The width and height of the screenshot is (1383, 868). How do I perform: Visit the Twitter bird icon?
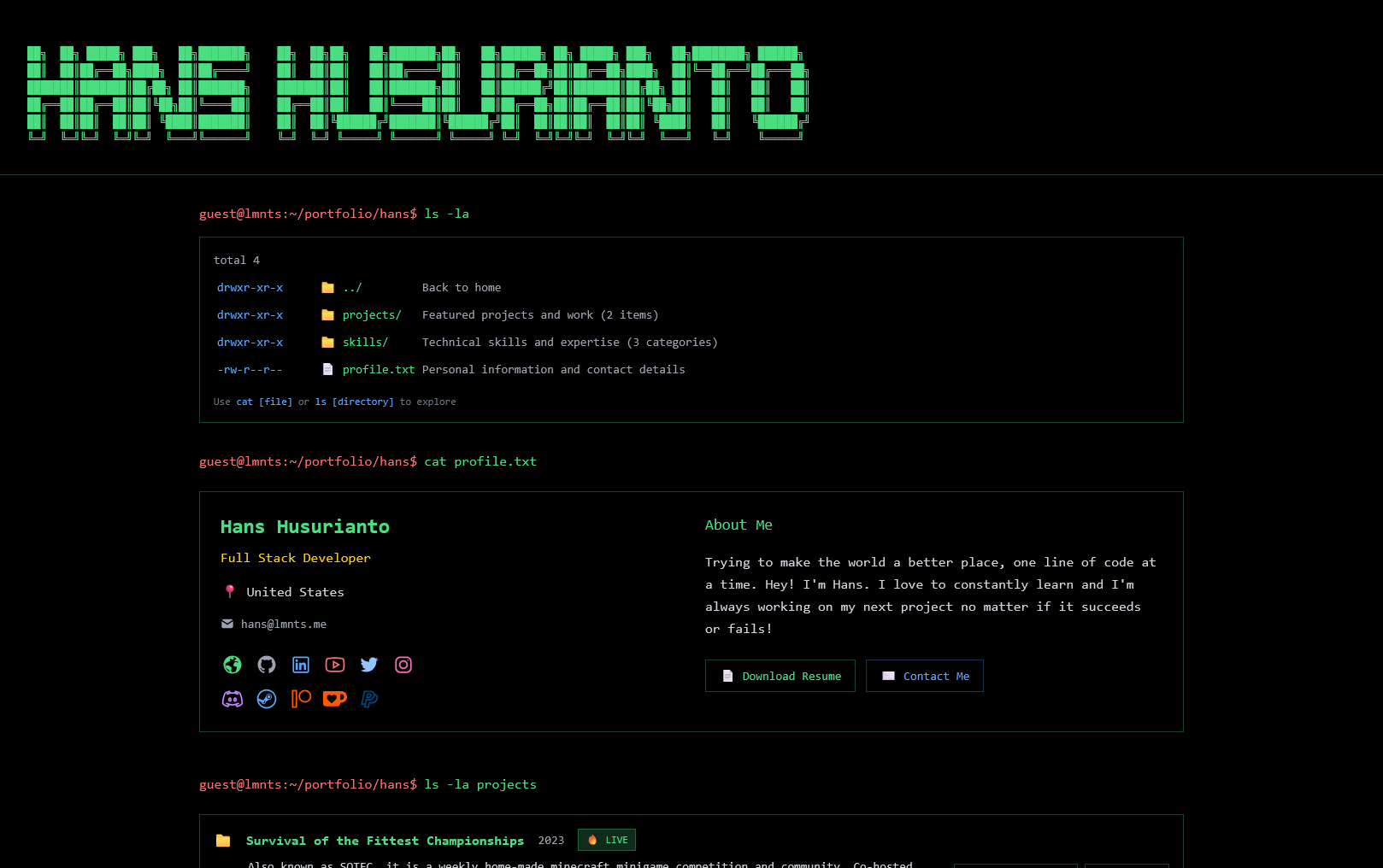[369, 665]
